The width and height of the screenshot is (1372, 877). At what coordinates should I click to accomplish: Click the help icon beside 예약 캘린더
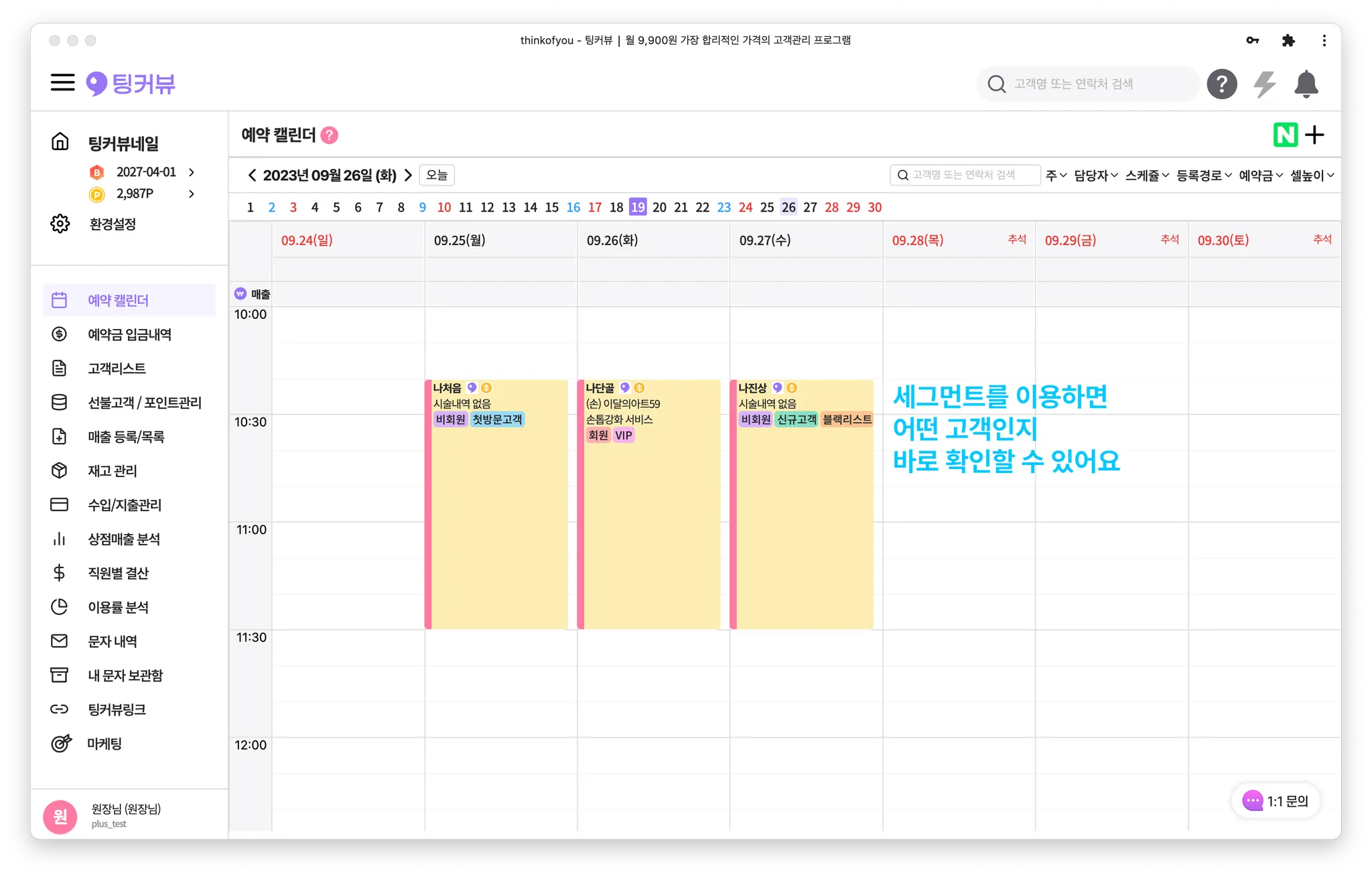point(330,135)
